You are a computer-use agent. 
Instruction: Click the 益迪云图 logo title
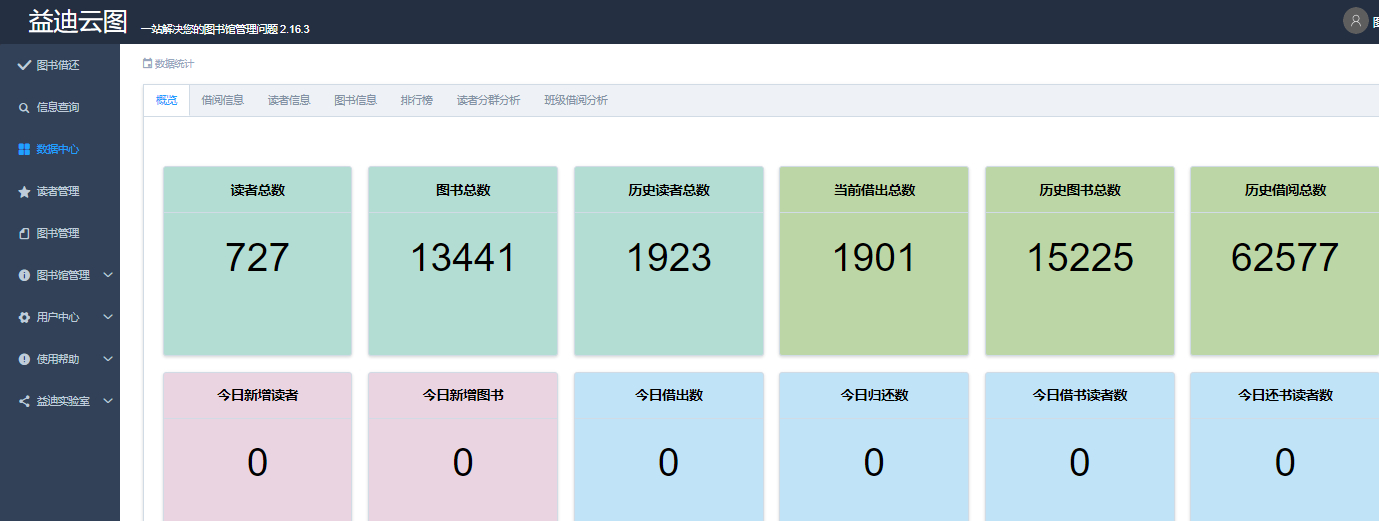[78, 22]
